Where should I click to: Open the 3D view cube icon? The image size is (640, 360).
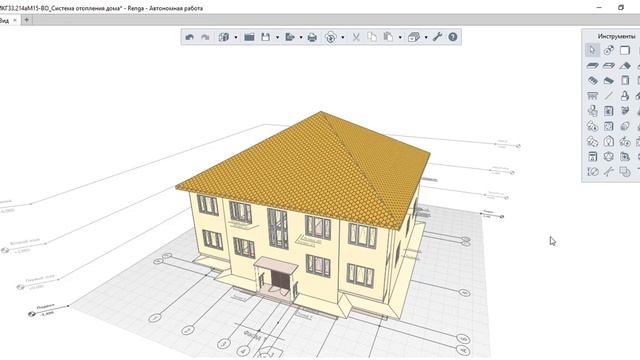coord(224,37)
